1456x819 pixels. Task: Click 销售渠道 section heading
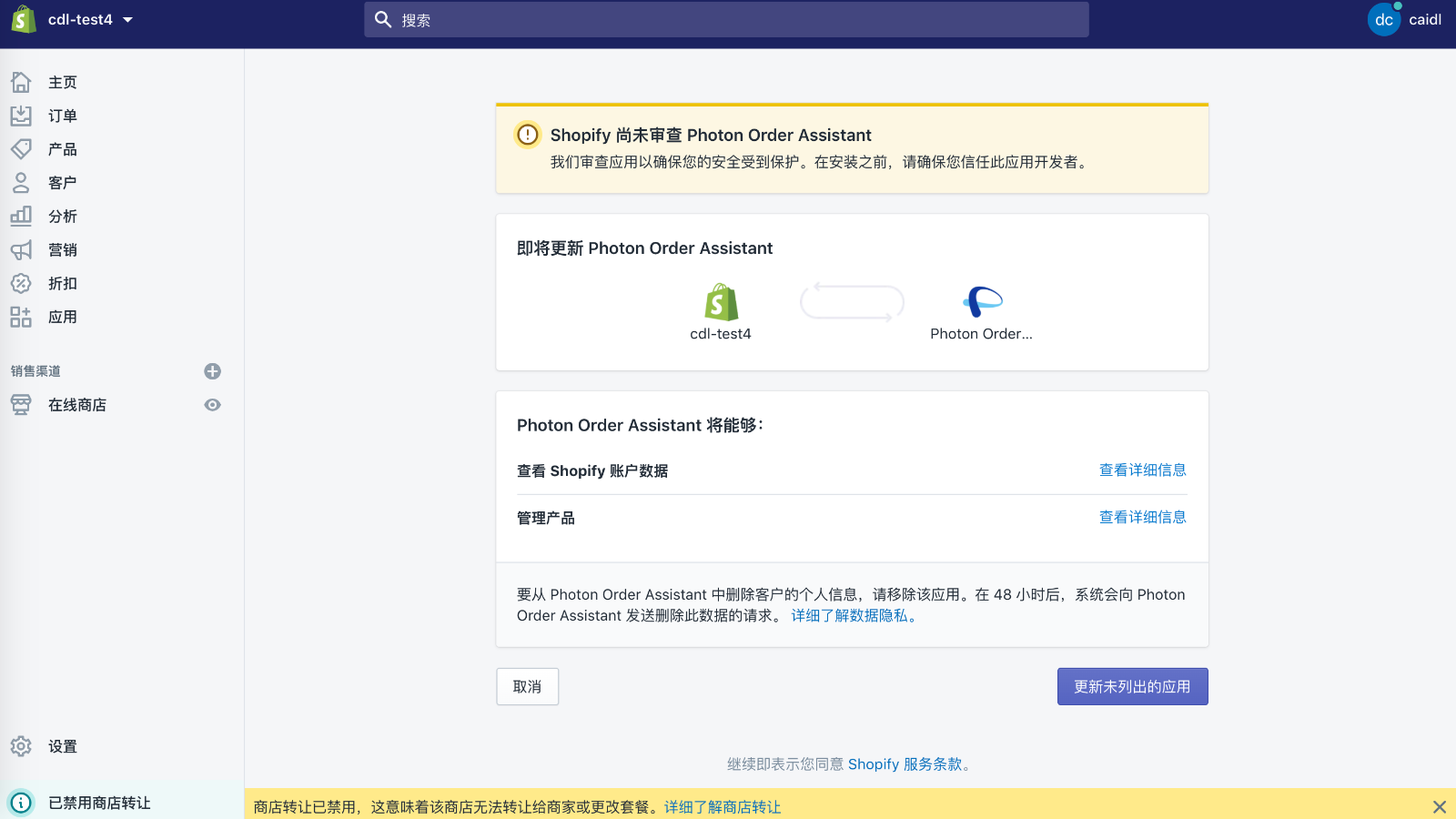point(35,371)
